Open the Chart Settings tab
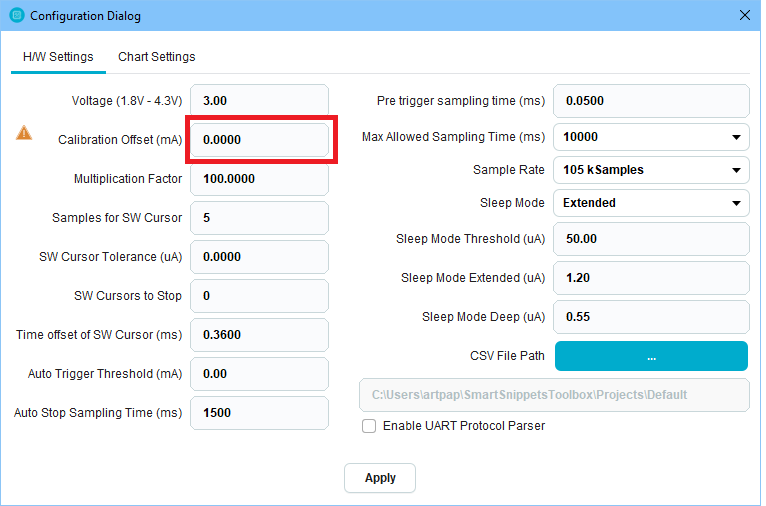This screenshot has width=766, height=506. coord(156,57)
